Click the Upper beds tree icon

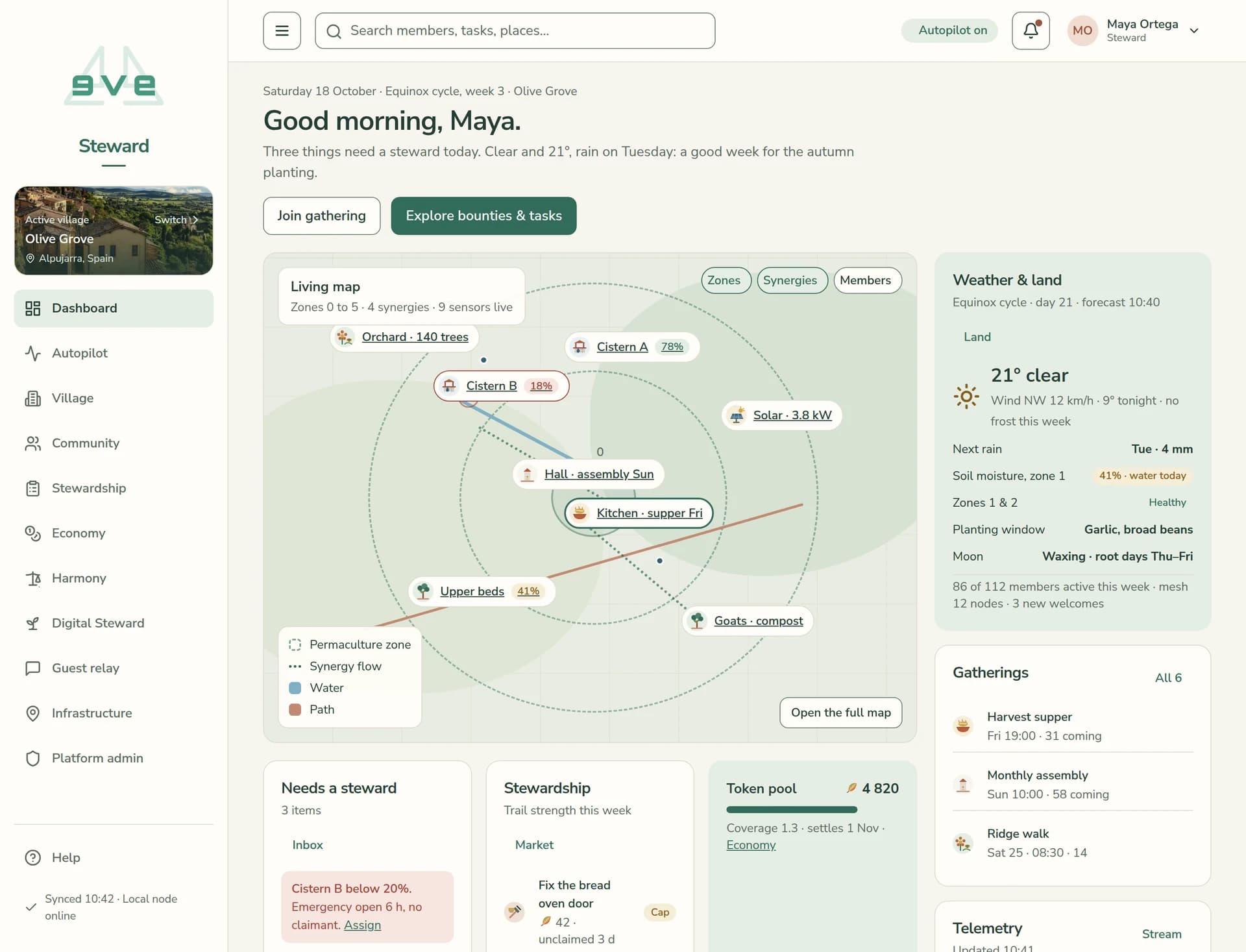click(x=423, y=591)
